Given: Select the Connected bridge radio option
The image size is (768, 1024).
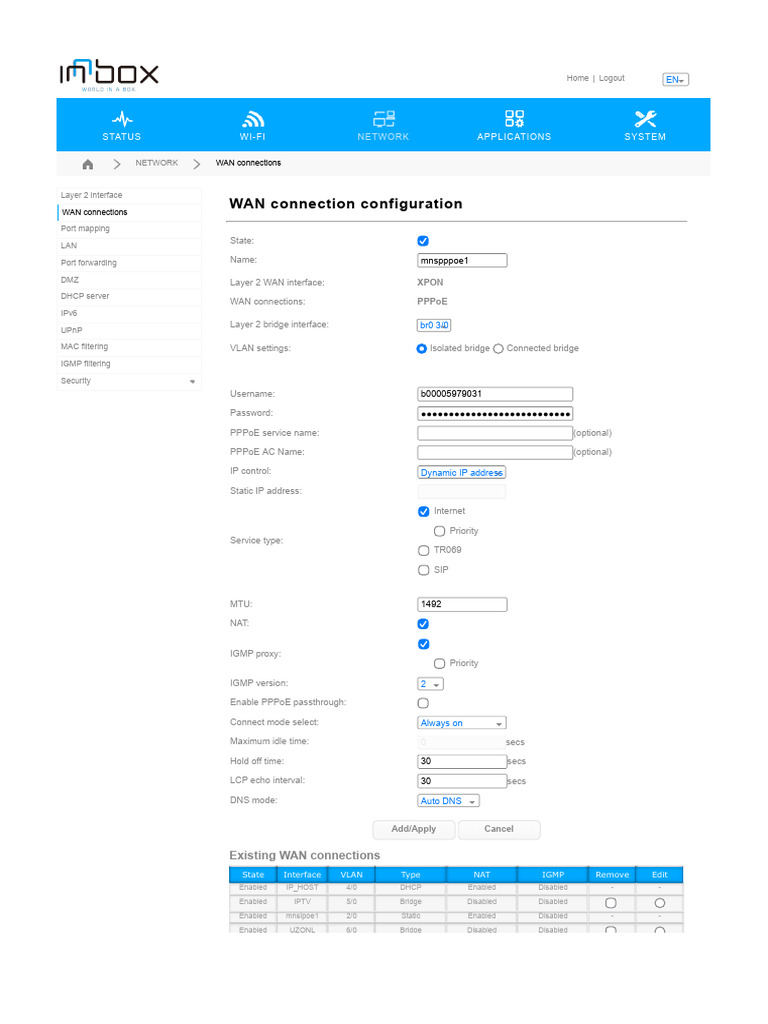Looking at the screenshot, I should coord(498,349).
